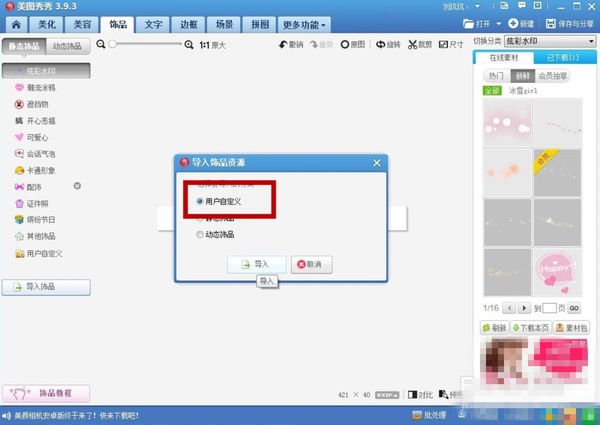Select 用户自定义 folder in left list

point(39,253)
